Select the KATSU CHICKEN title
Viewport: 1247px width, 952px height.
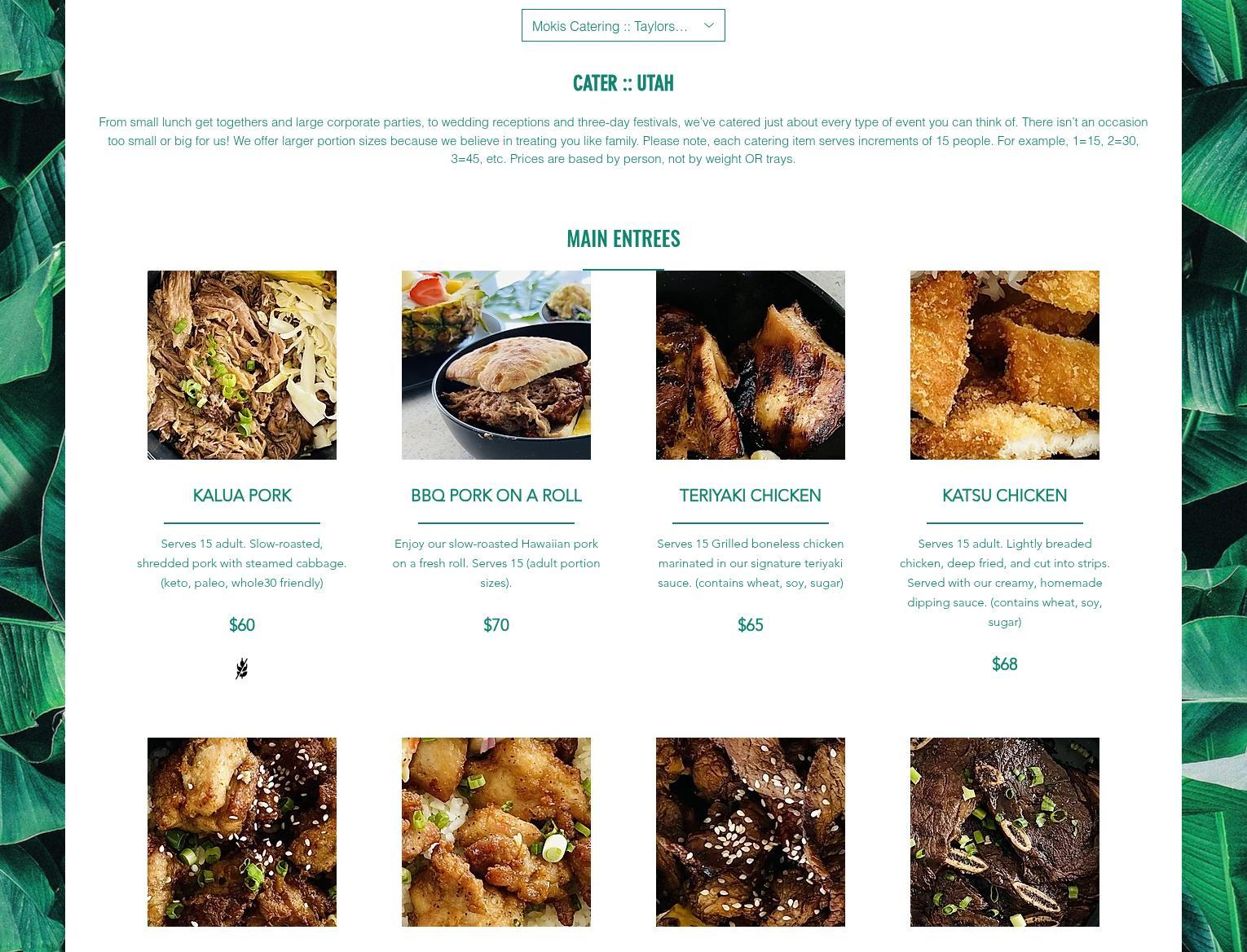click(x=1005, y=496)
